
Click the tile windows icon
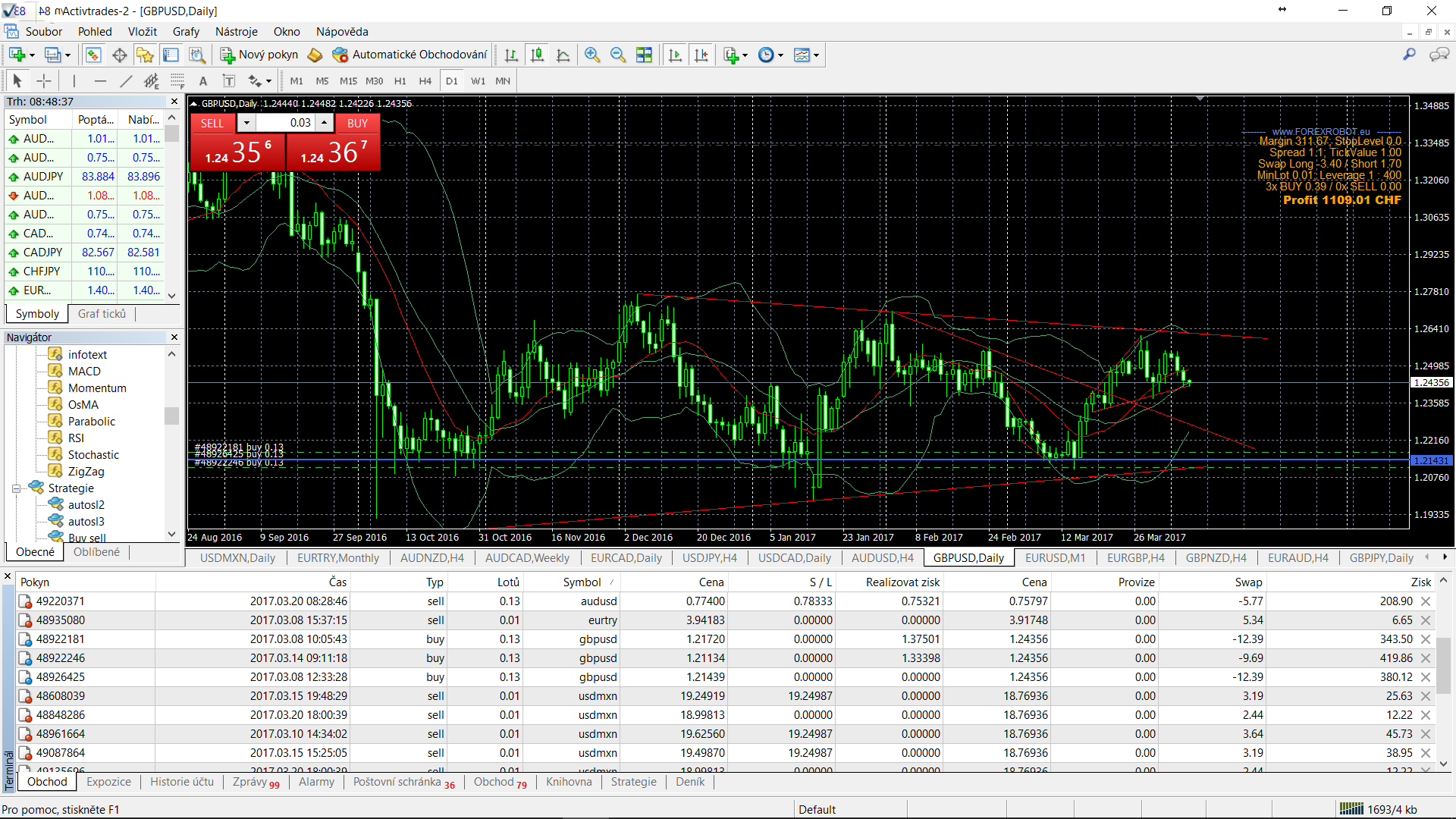pos(644,55)
